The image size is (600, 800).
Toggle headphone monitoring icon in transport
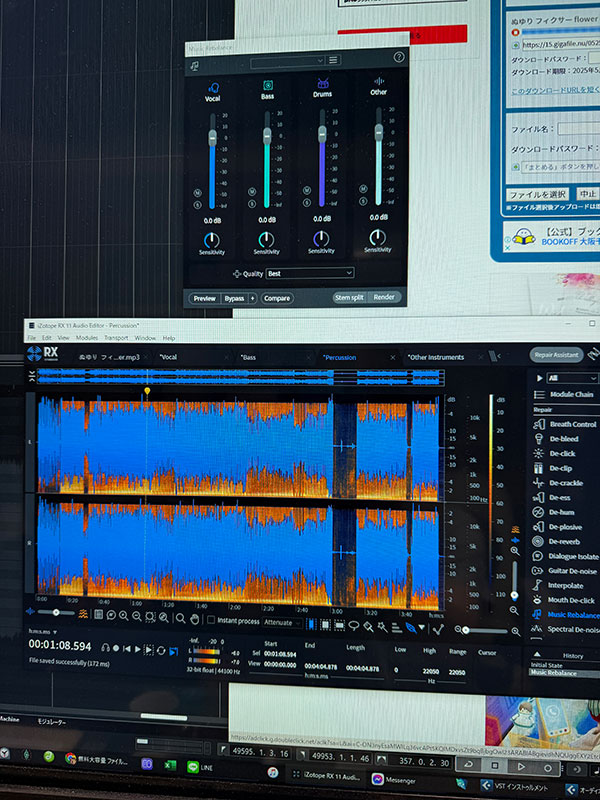click(105, 647)
